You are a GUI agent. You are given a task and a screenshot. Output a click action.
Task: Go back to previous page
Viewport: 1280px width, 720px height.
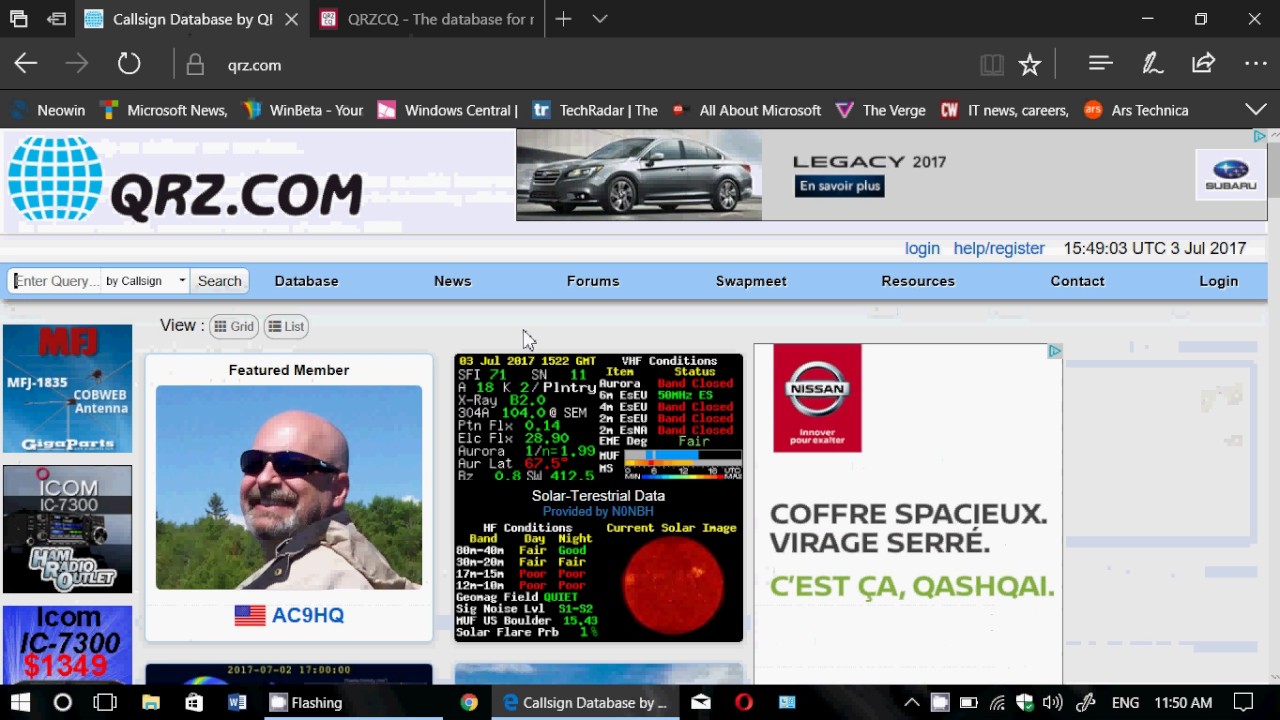(26, 65)
